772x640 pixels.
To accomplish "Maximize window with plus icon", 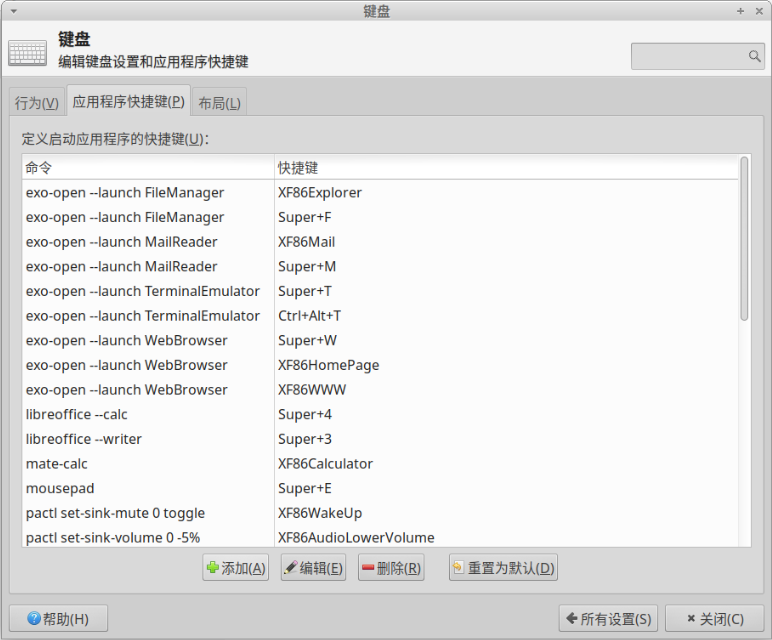I will 740,11.
